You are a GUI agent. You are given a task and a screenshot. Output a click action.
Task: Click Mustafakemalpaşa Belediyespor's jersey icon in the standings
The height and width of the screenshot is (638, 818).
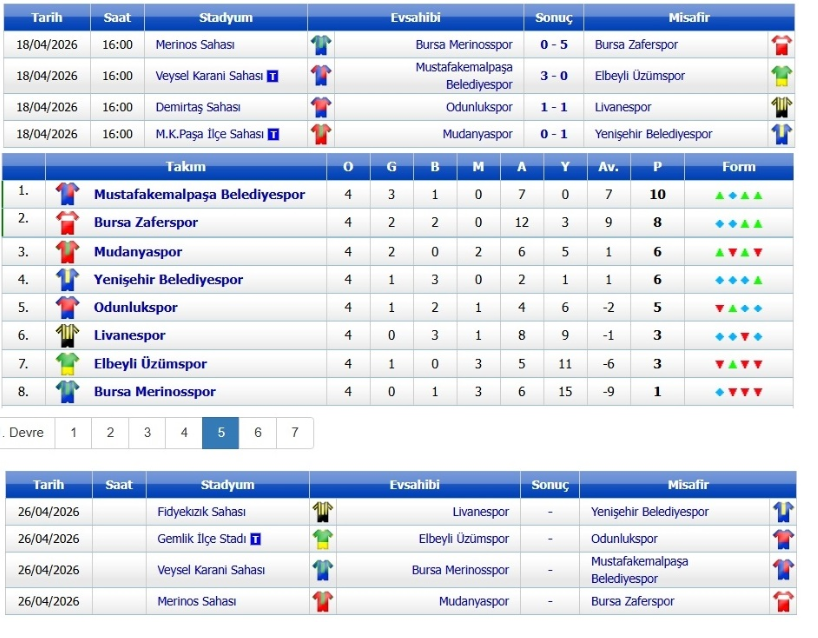pyautogui.click(x=67, y=194)
